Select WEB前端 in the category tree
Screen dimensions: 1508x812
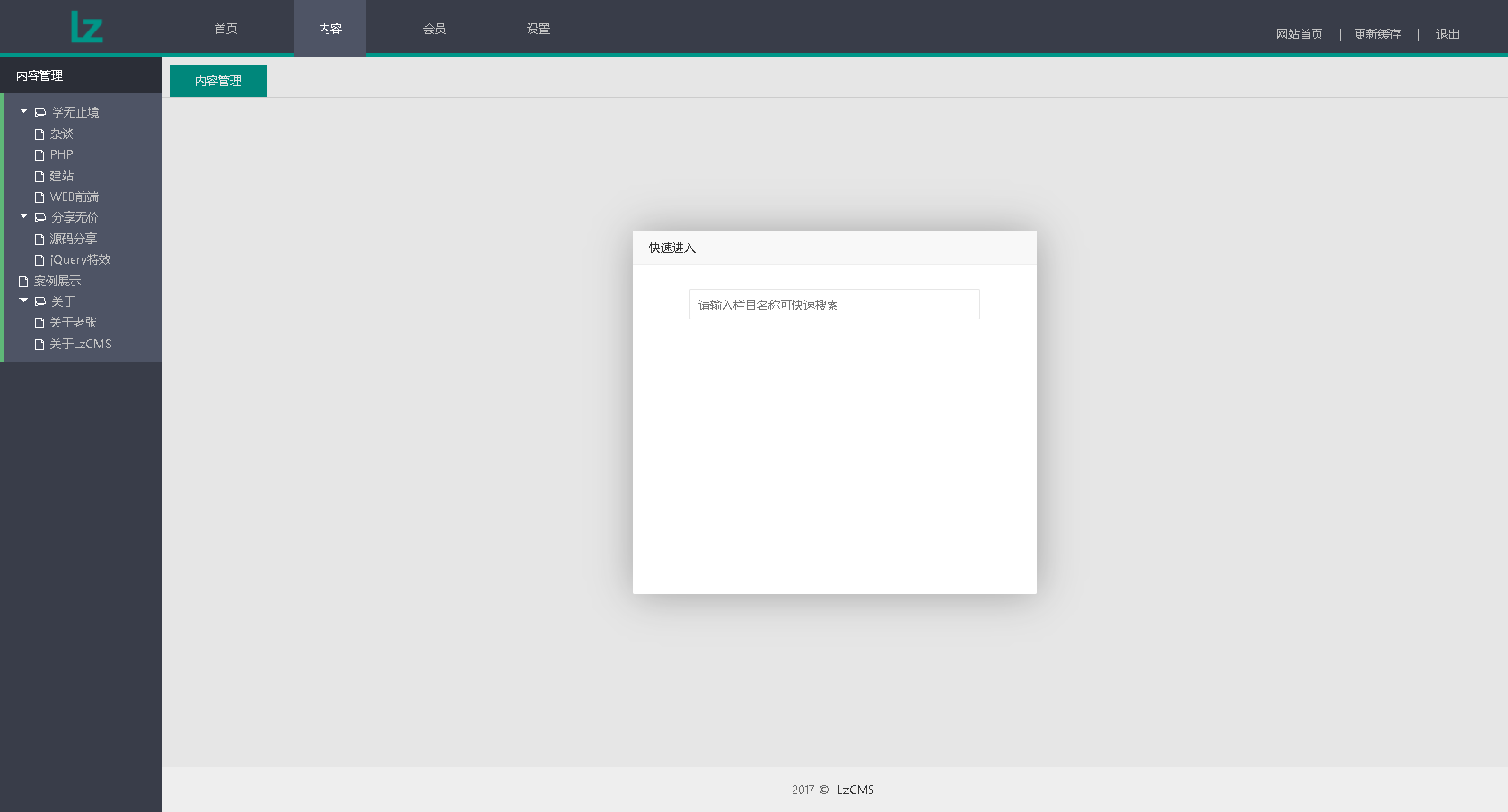click(75, 197)
